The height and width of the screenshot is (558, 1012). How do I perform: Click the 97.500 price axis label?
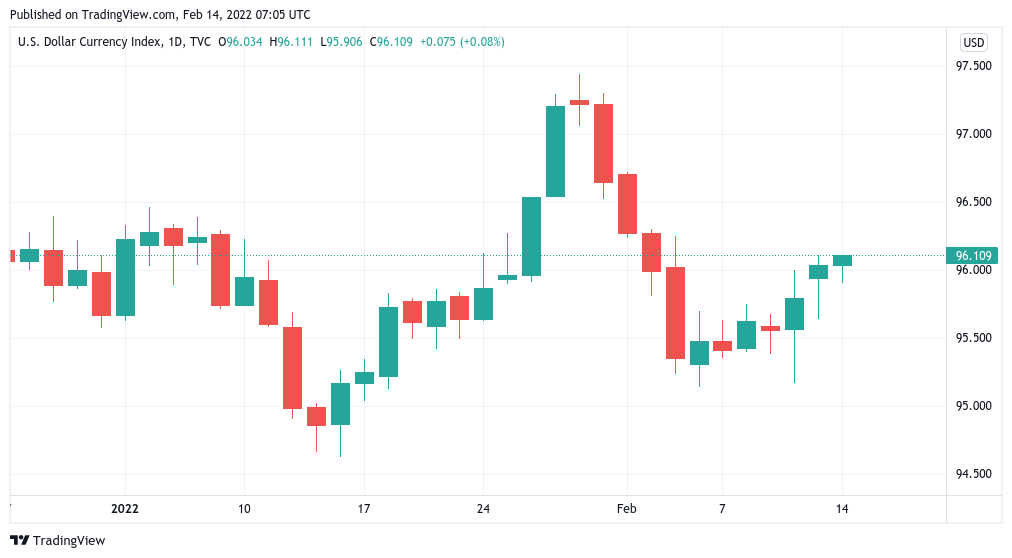973,66
